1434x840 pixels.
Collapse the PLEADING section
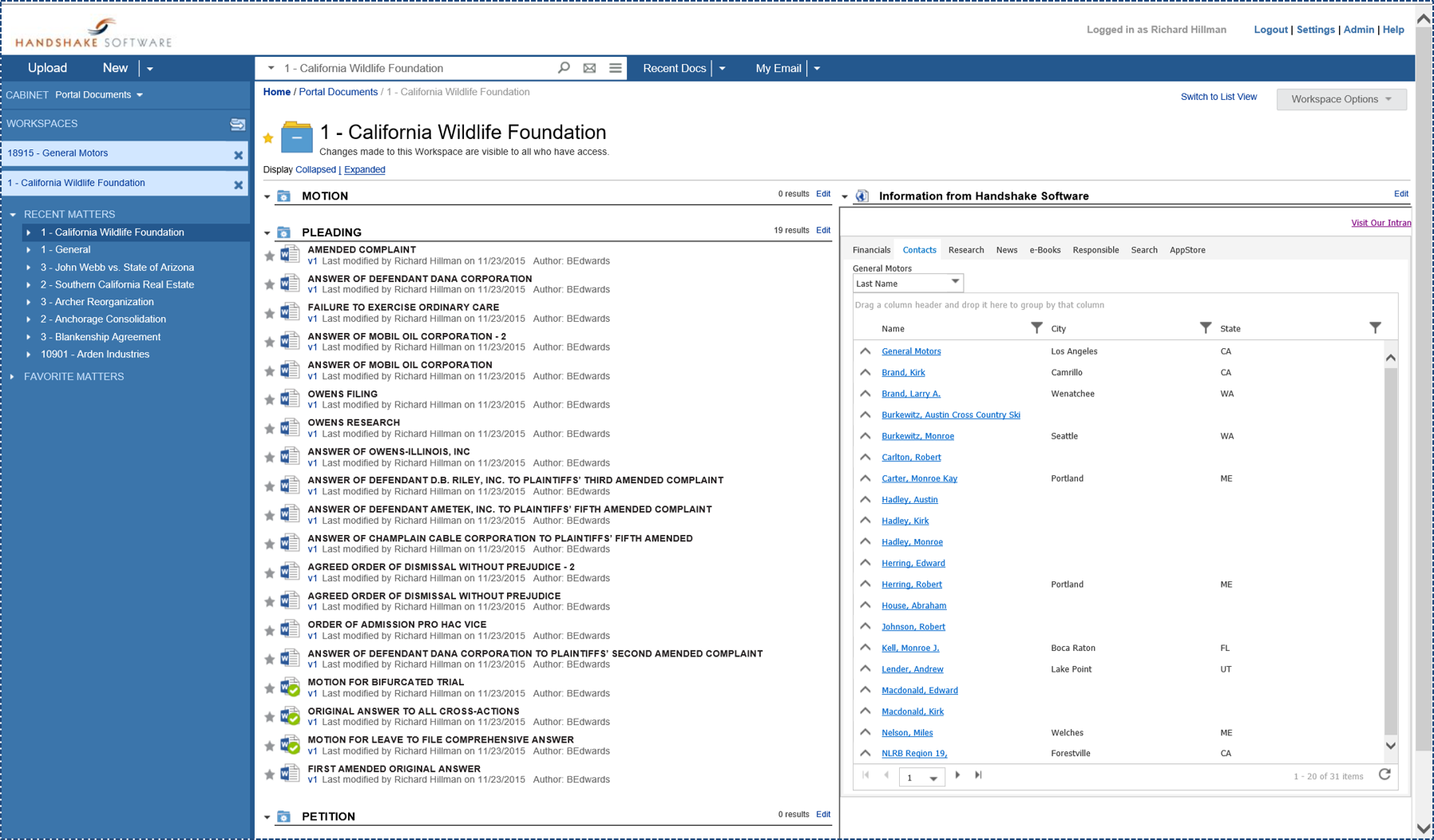[x=267, y=233]
